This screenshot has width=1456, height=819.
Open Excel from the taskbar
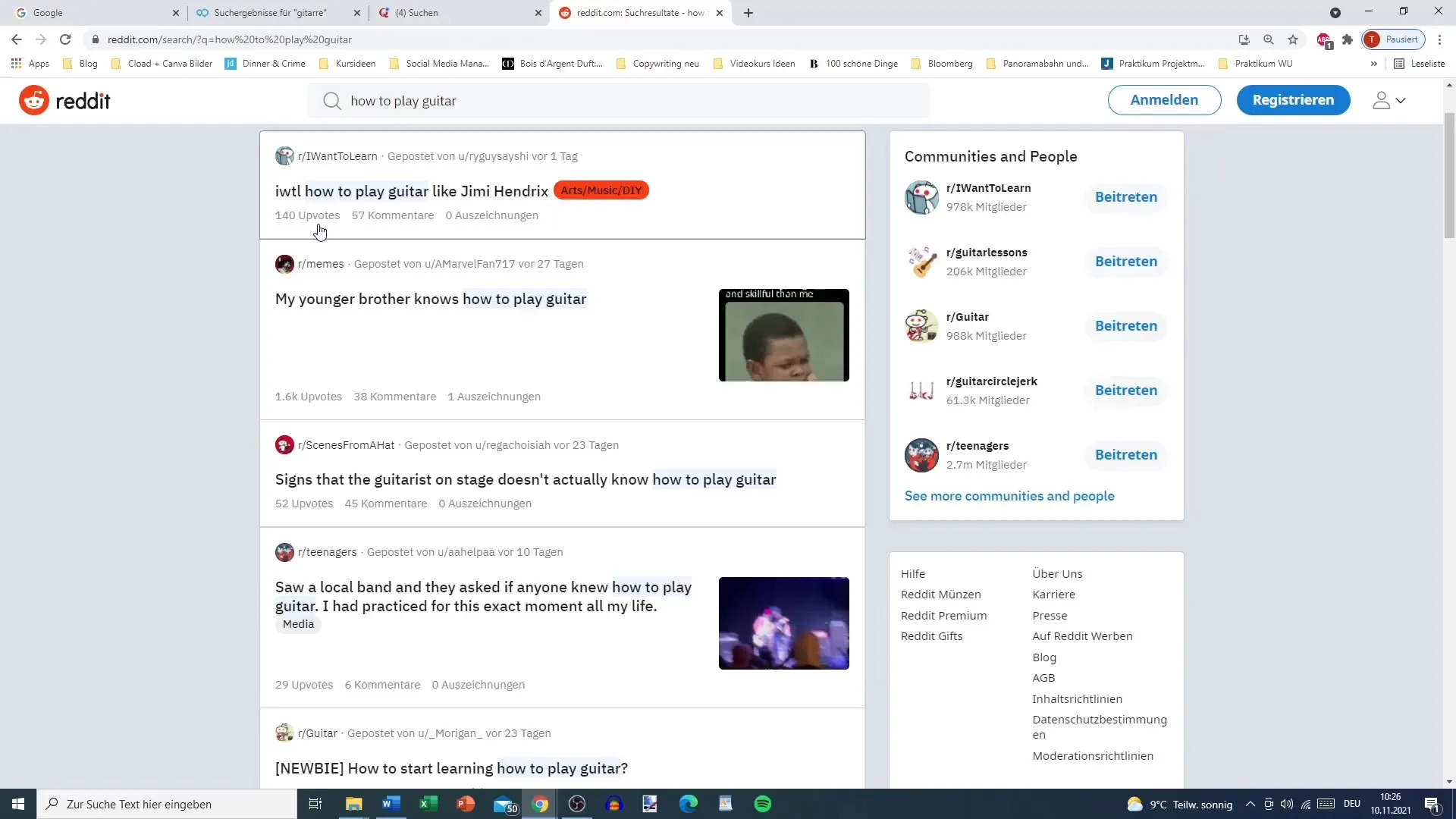pos(428,804)
